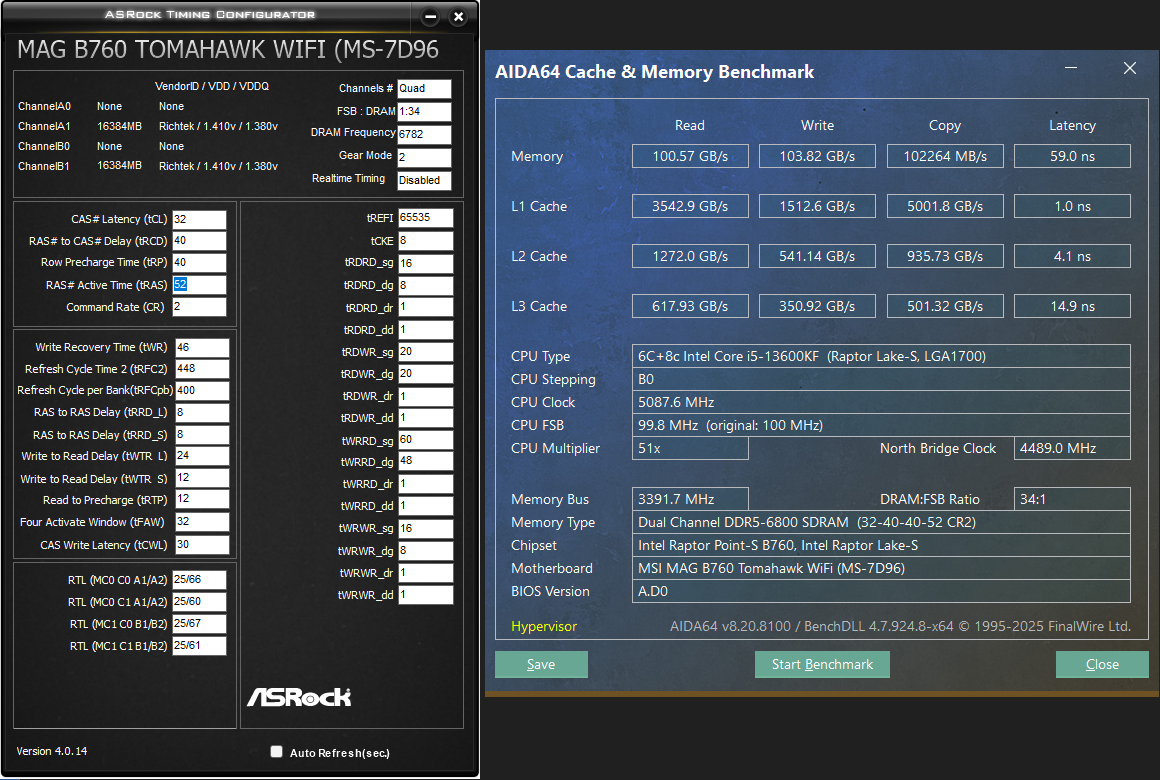Image resolution: width=1160 pixels, height=780 pixels.
Task: Click the Realtime Timing Disabled field
Action: 424,181
